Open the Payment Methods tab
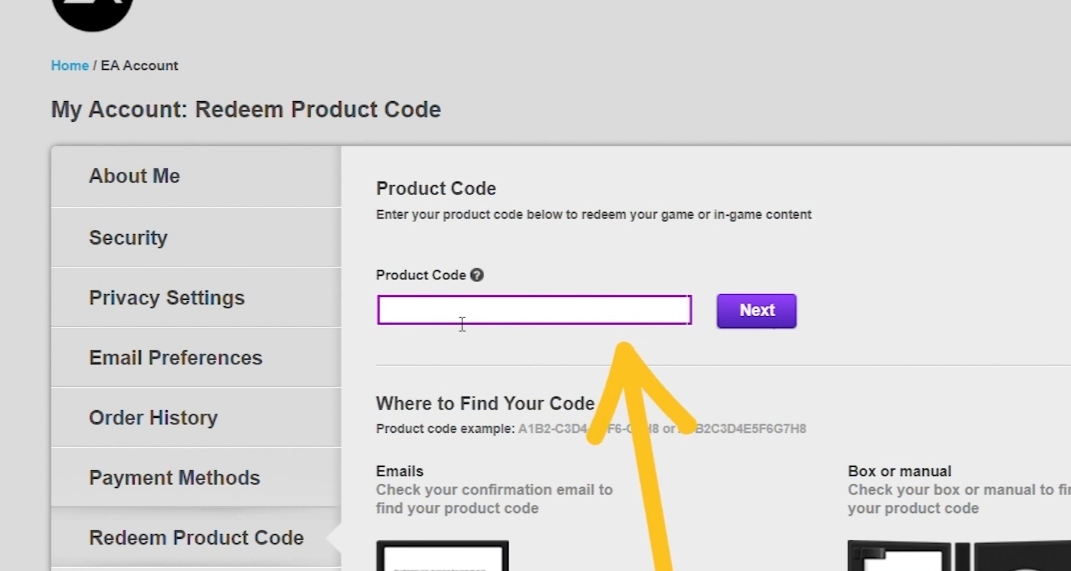Viewport: 1071px width, 571px height. pyautogui.click(x=175, y=478)
